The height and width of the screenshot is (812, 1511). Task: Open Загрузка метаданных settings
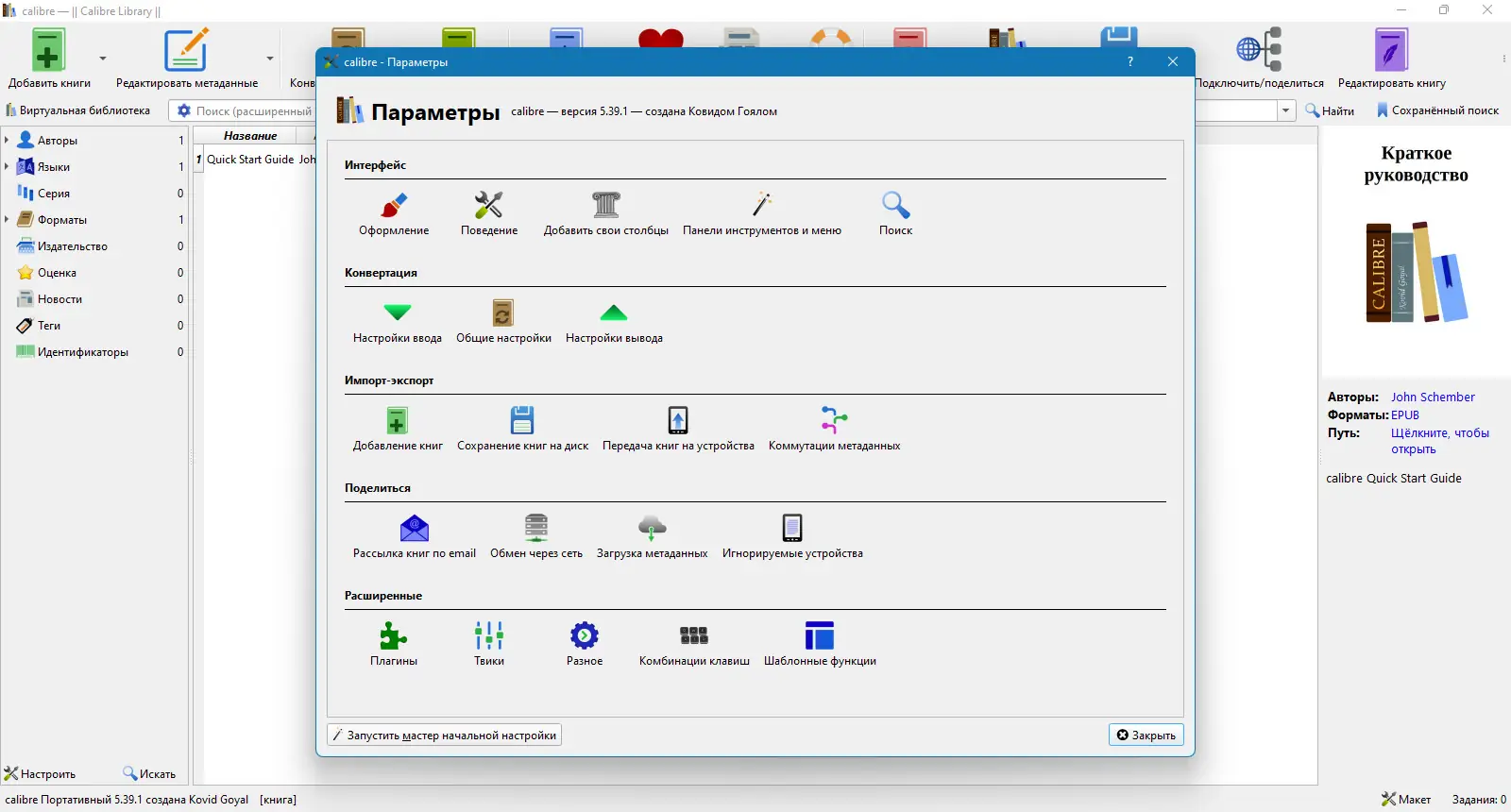point(652,536)
